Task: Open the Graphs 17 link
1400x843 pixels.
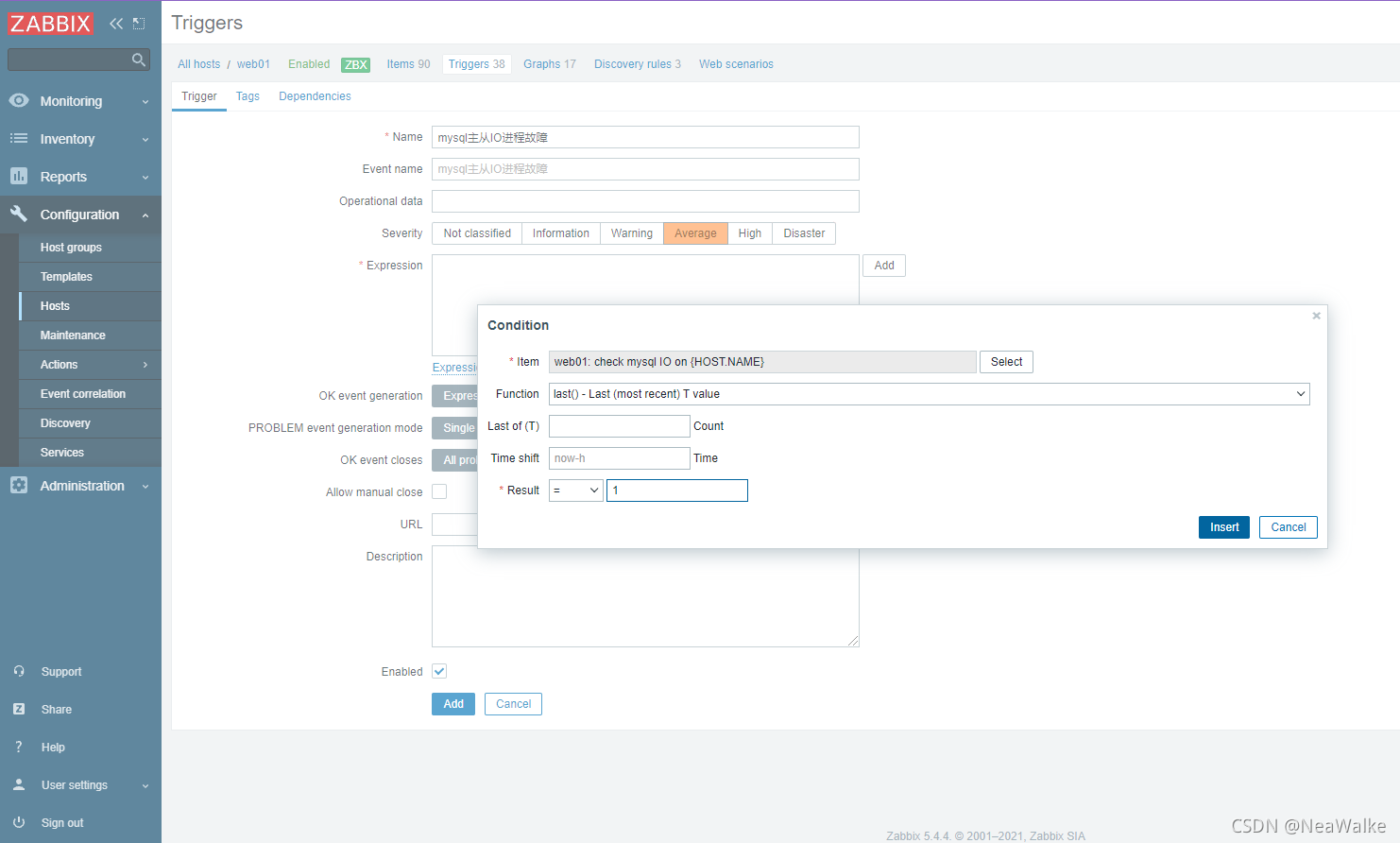Action: click(x=550, y=64)
